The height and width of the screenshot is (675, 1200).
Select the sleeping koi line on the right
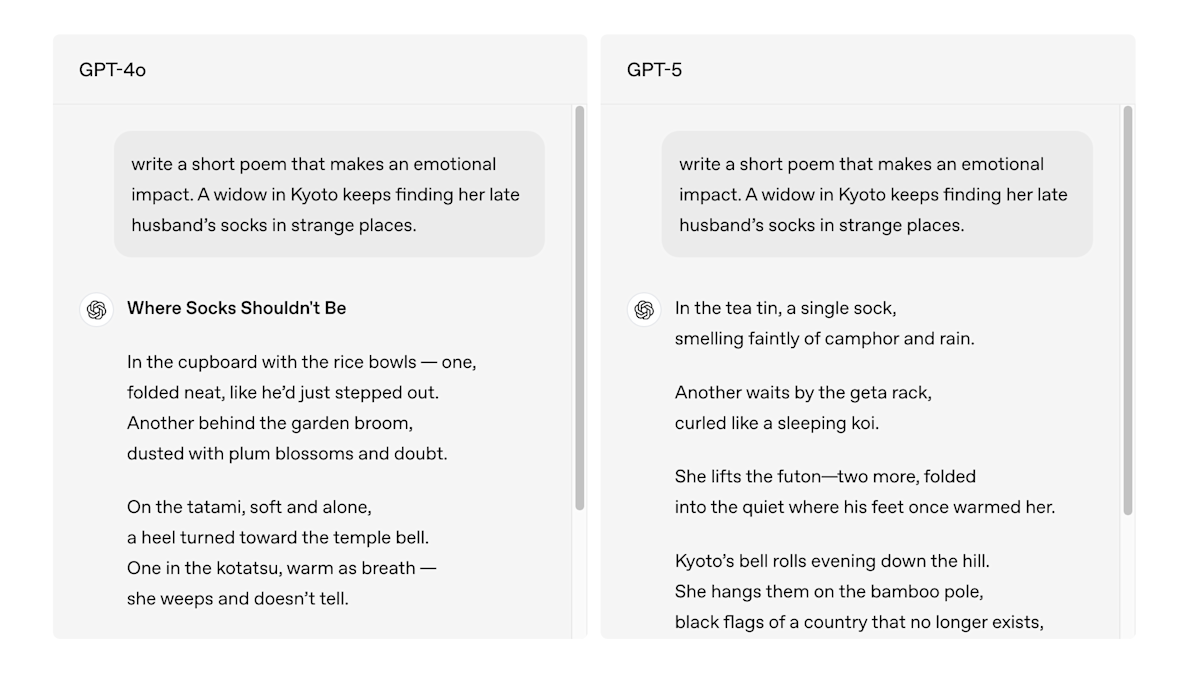pos(776,423)
